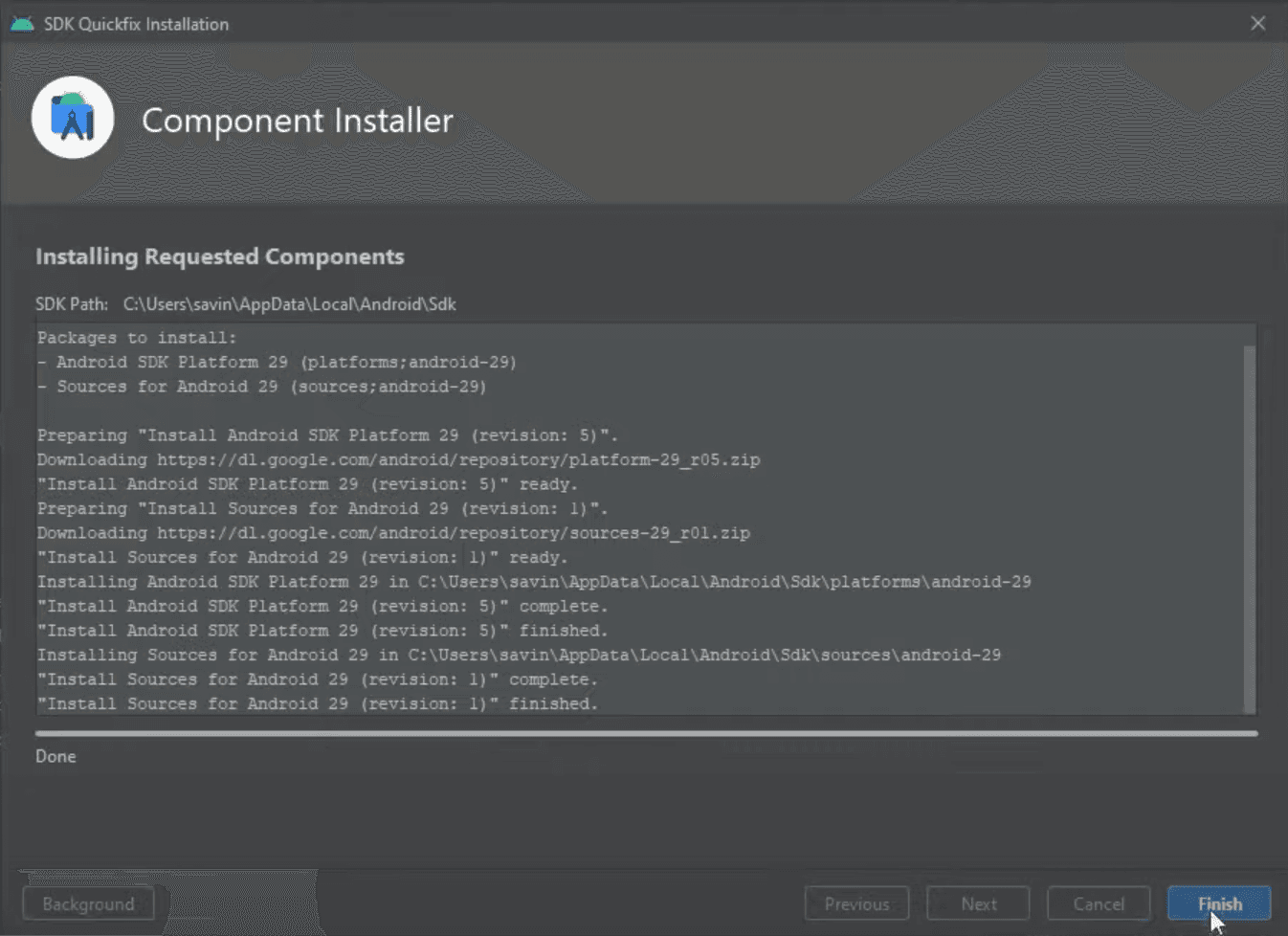The width and height of the screenshot is (1288, 936).
Task: Click the SDK Path text value
Action: [x=289, y=303]
